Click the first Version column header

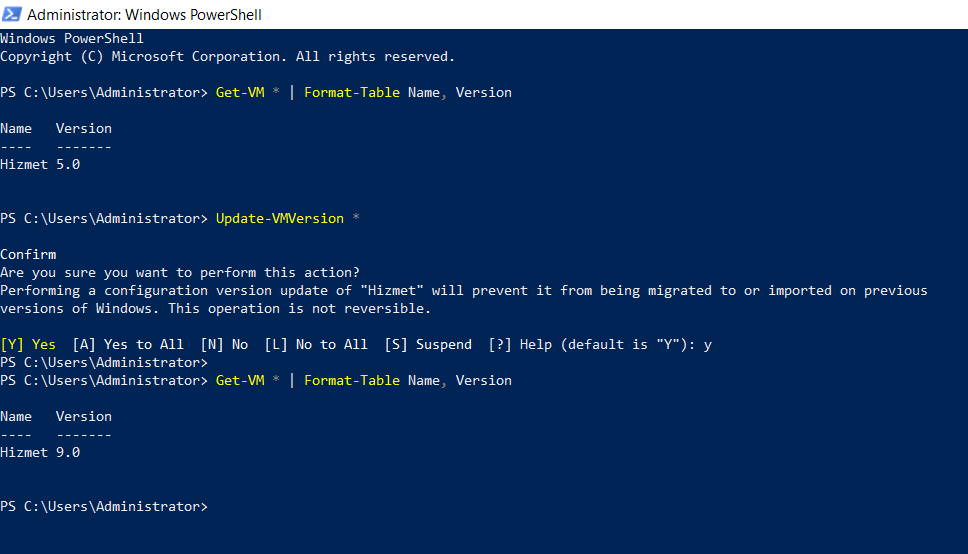84,128
